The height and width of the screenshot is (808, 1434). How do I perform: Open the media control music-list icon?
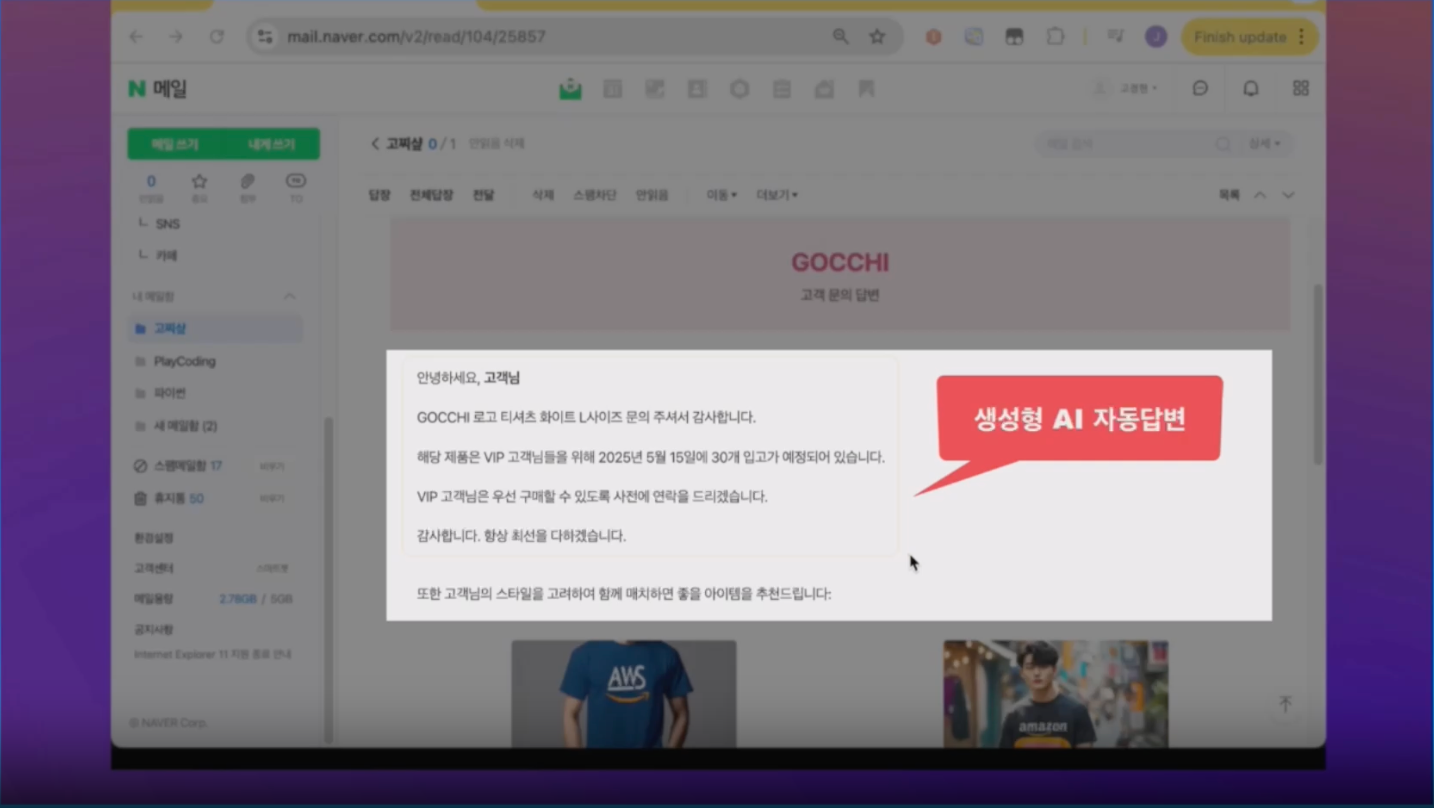coord(1116,37)
